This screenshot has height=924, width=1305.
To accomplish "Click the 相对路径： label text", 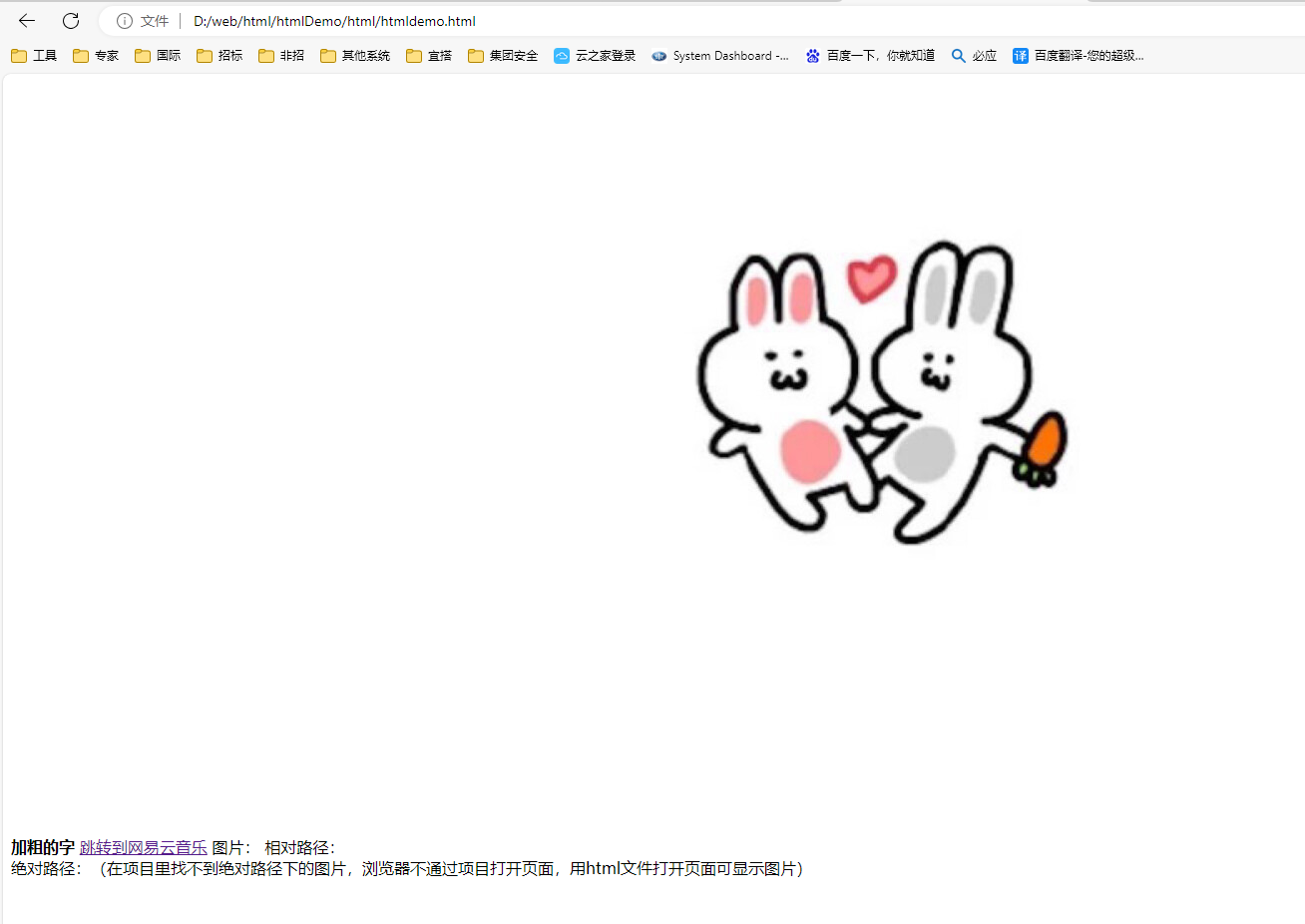I will tap(302, 848).
